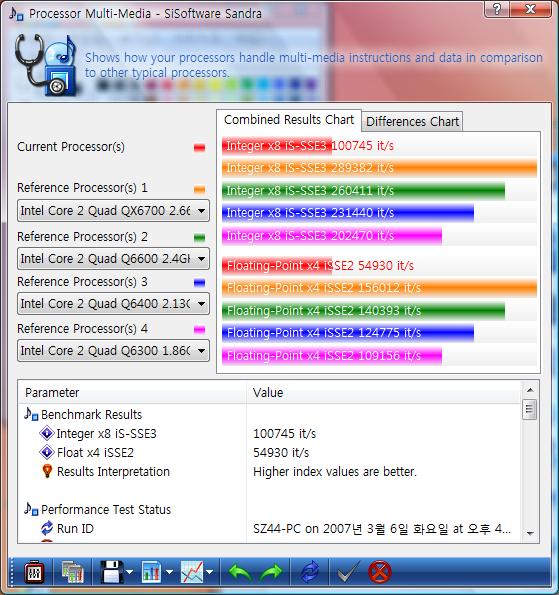
Task: Open the dropdown arrow beside the save icon
Action: pyautogui.click(x=130, y=572)
